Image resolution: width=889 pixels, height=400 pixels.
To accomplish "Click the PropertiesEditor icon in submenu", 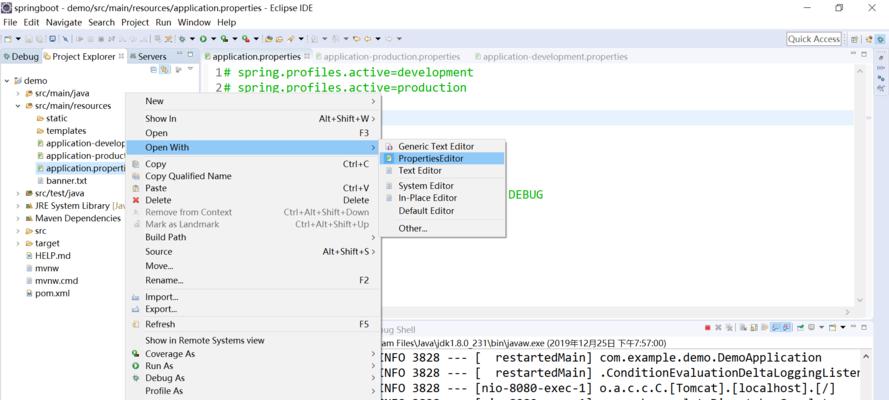I will point(389,159).
